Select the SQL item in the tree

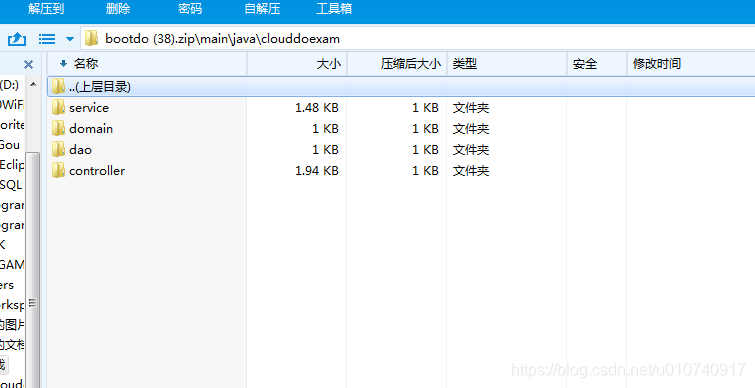(x=11, y=185)
